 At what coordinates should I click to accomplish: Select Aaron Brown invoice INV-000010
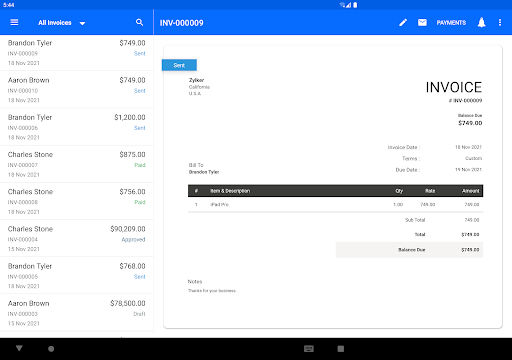tap(77, 89)
